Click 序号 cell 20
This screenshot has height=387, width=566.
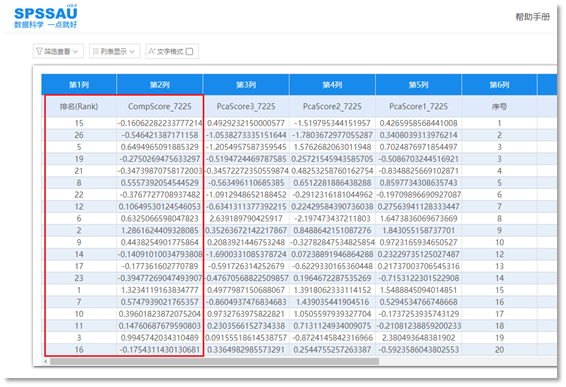coord(499,349)
